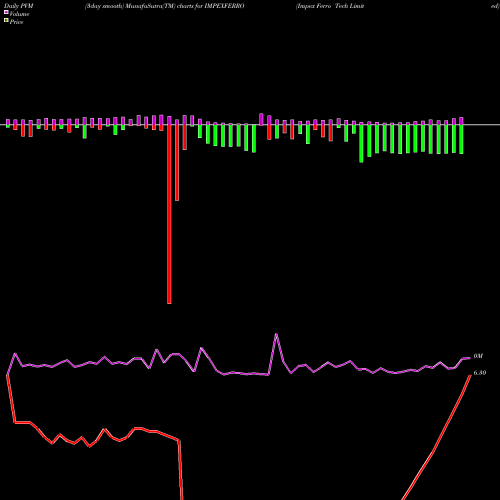The width and height of the screenshot is (500, 500).
Task: Click the tallest red bar reaching chart bottom
Action: (169, 214)
